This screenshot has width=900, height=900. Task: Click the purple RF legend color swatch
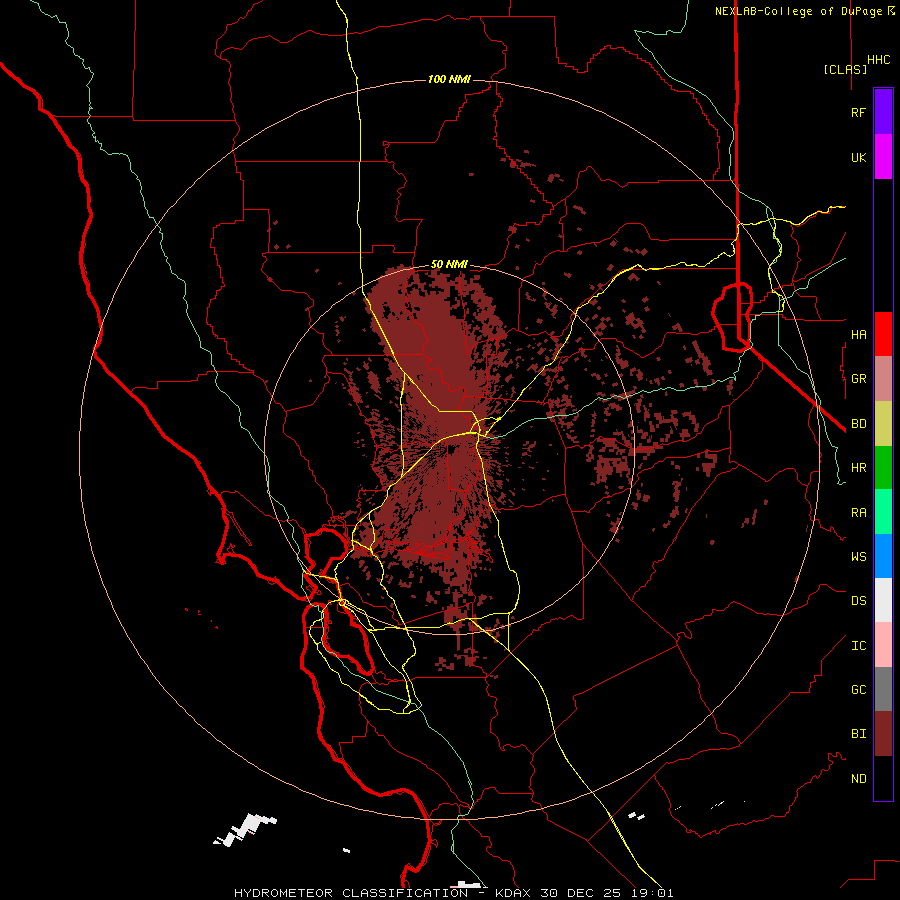pos(883,112)
